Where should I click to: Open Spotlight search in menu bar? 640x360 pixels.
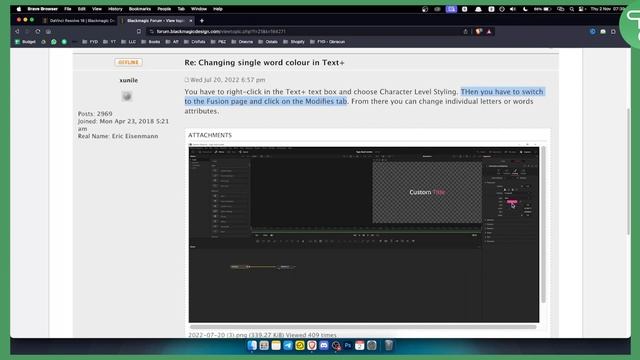click(572, 9)
